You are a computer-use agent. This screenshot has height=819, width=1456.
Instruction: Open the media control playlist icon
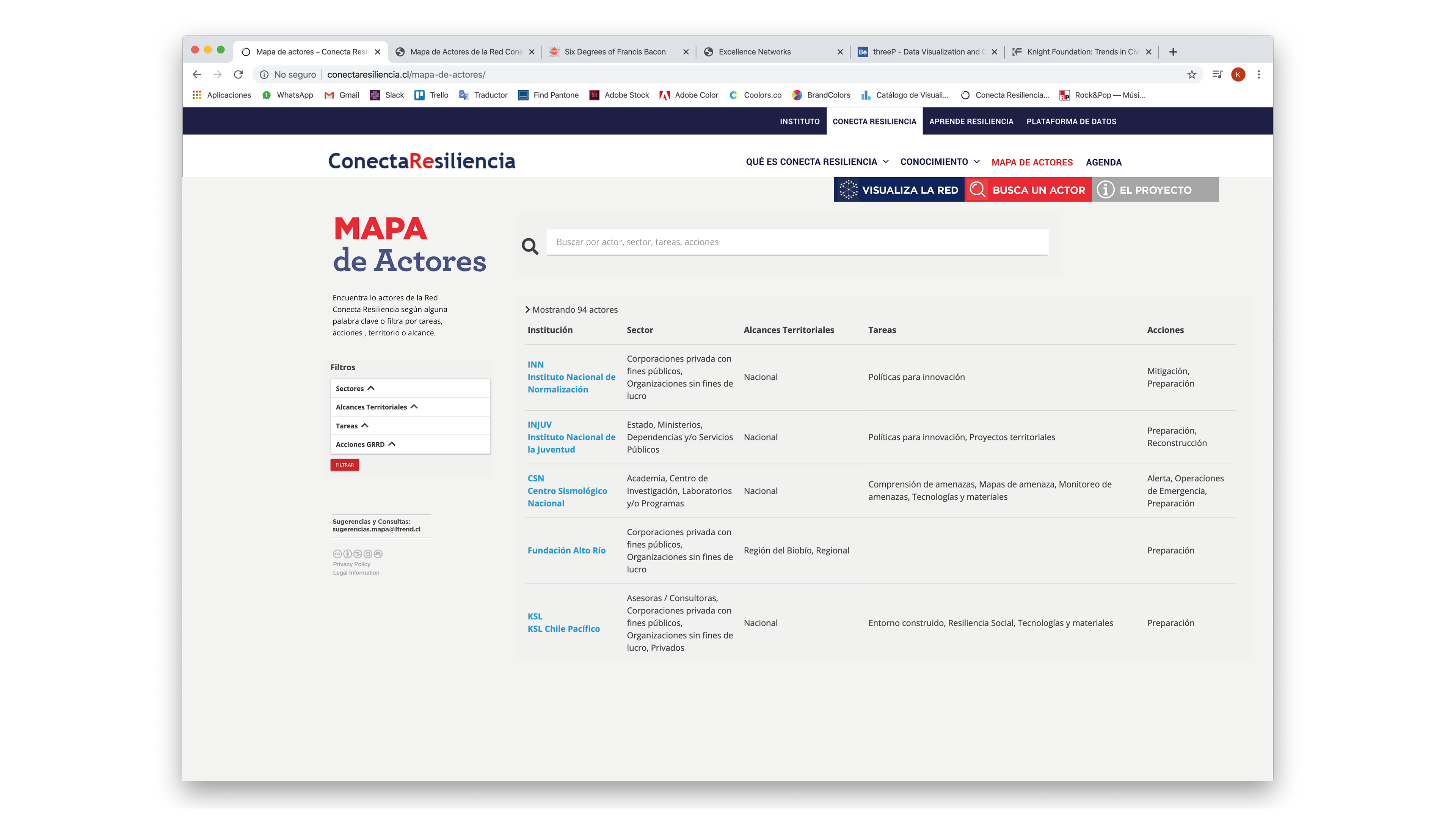(x=1217, y=74)
